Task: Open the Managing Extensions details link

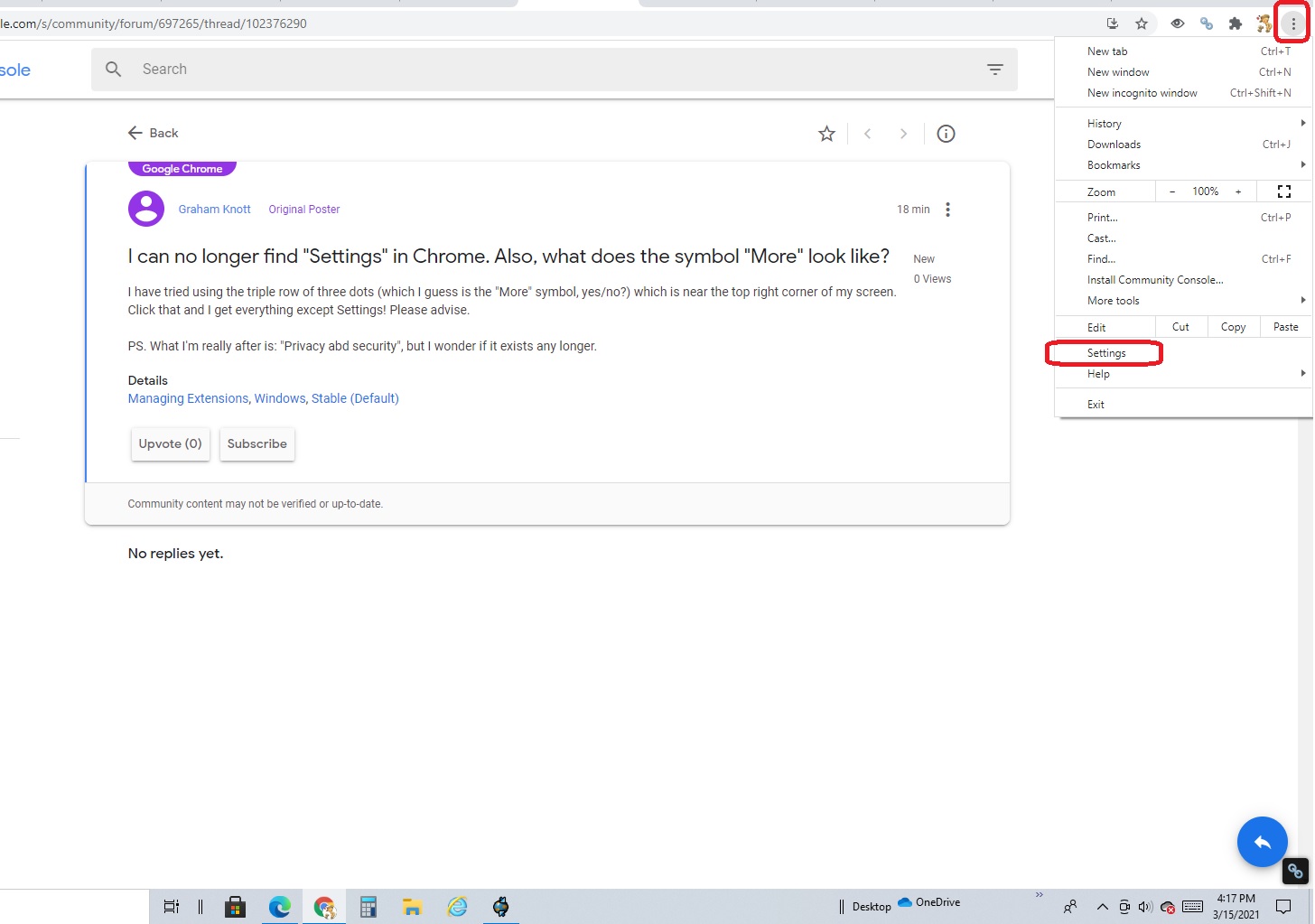Action: 188,398
